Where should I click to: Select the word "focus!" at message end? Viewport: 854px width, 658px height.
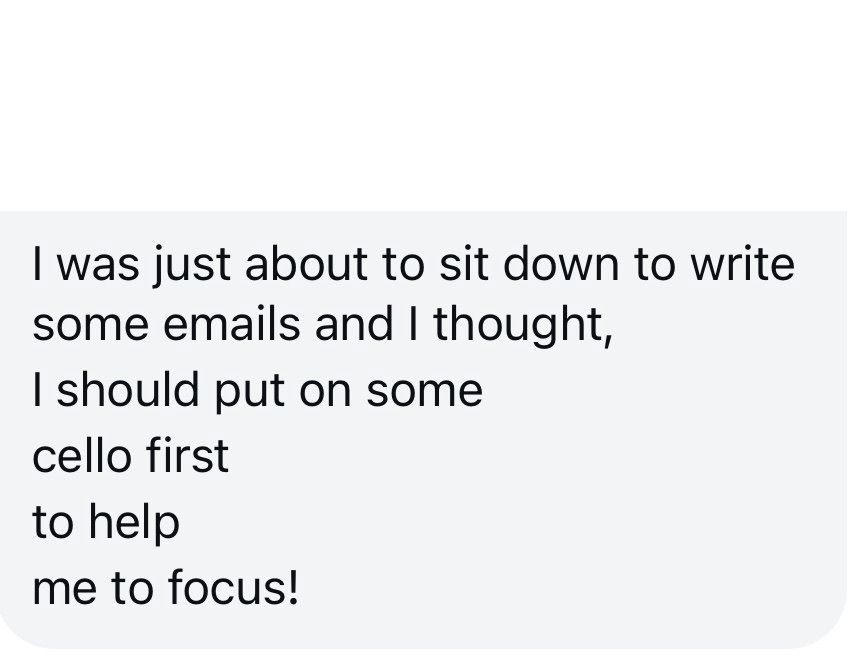pos(233,587)
